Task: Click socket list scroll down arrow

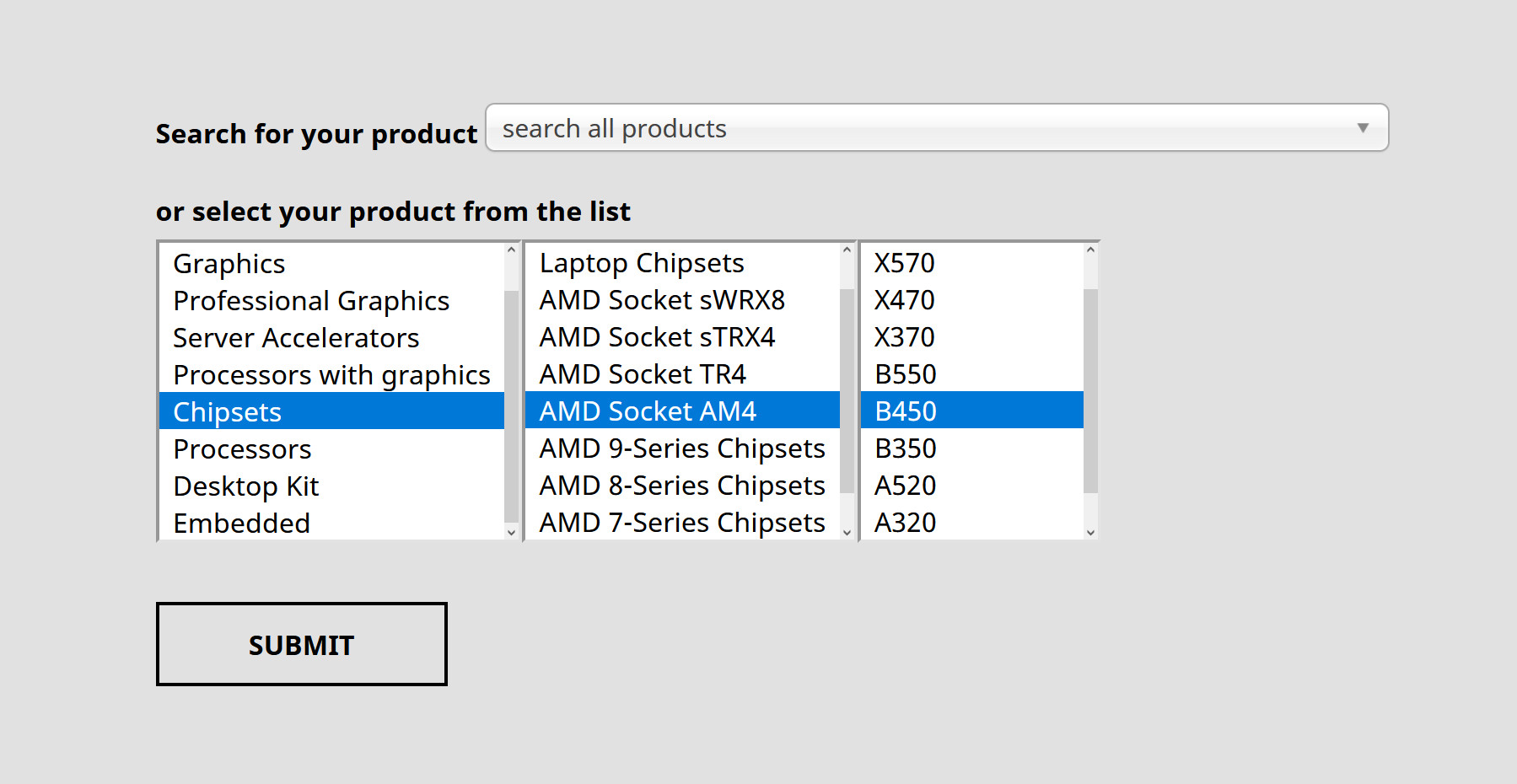Action: (x=847, y=532)
